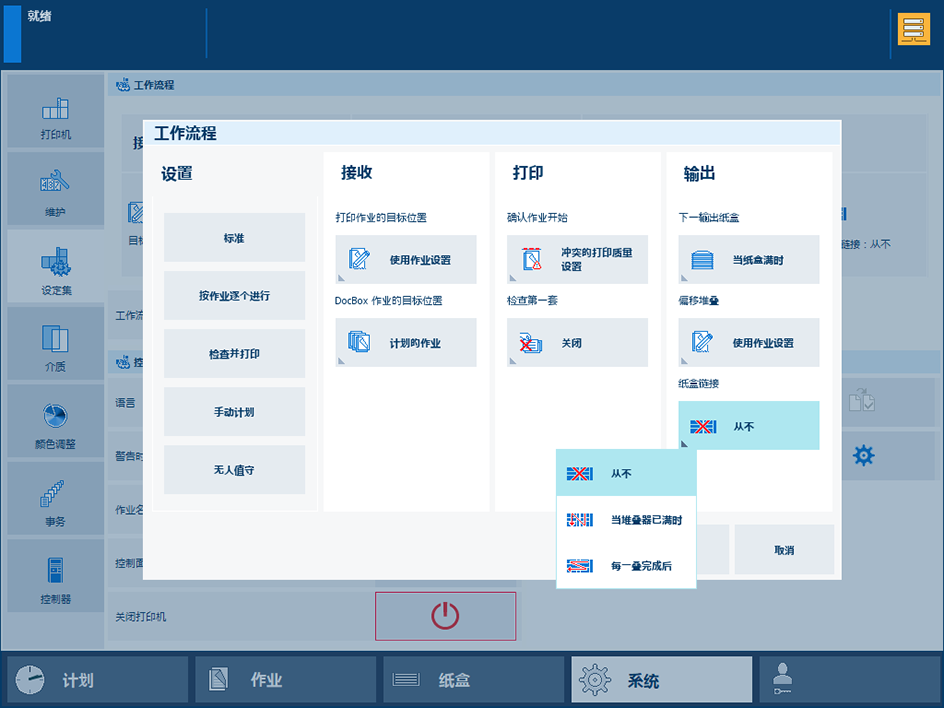Select the 标准 workflow preset
Viewport: 944px width, 708px height.
click(234, 238)
